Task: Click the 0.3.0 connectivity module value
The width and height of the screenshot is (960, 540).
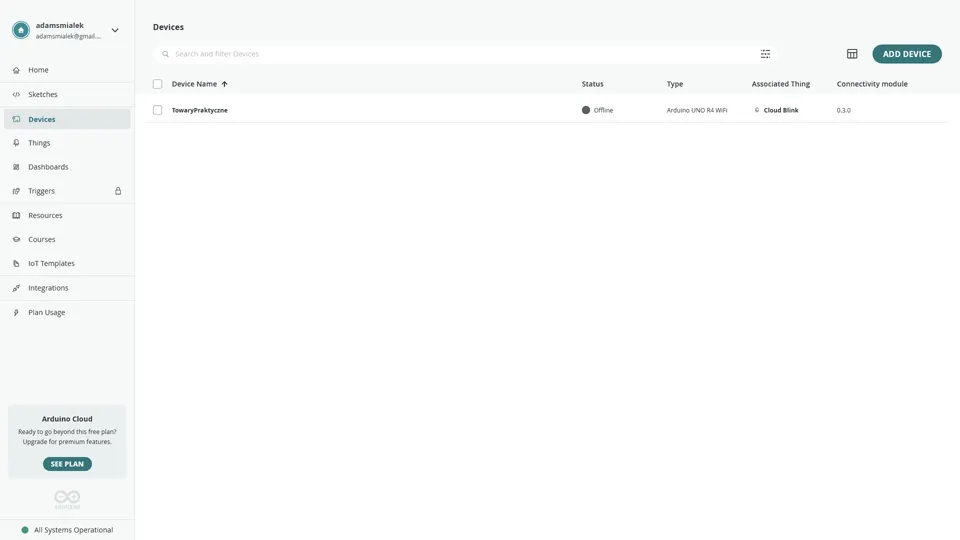Action: point(844,110)
